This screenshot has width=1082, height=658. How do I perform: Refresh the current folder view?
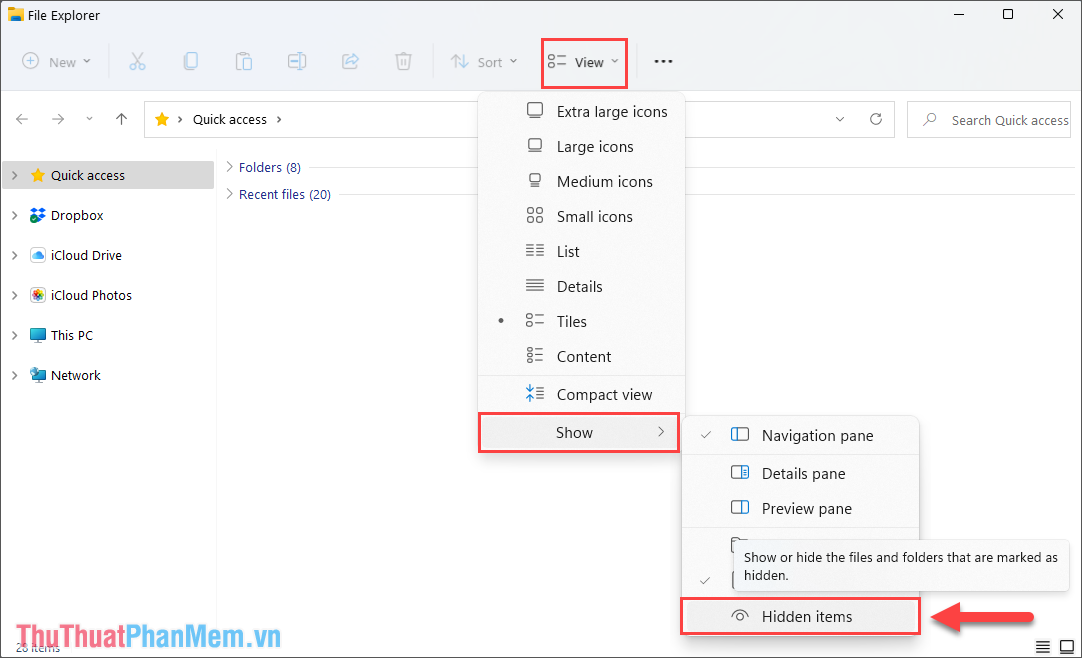875,119
